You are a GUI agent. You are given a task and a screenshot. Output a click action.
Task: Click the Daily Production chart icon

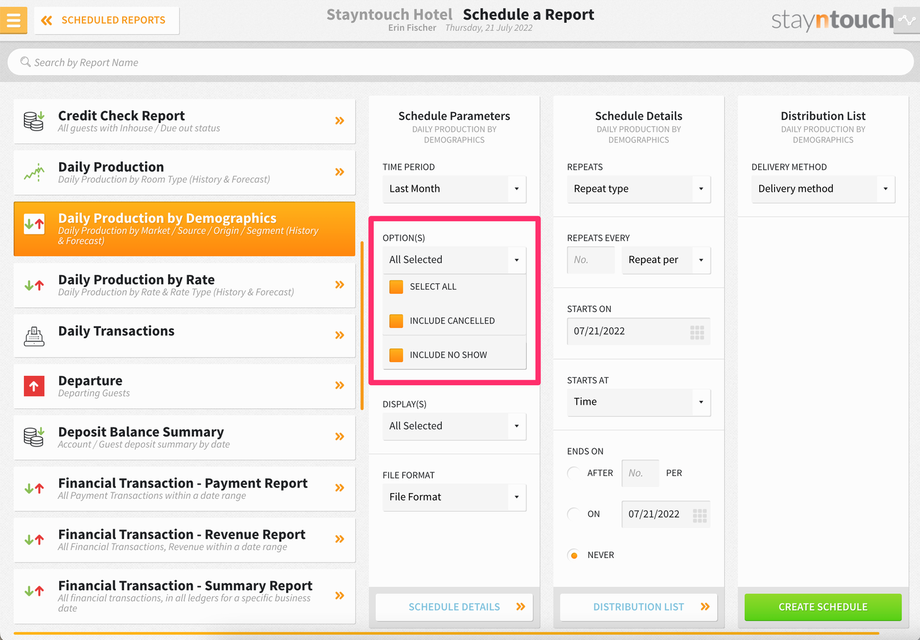pyautogui.click(x=34, y=172)
